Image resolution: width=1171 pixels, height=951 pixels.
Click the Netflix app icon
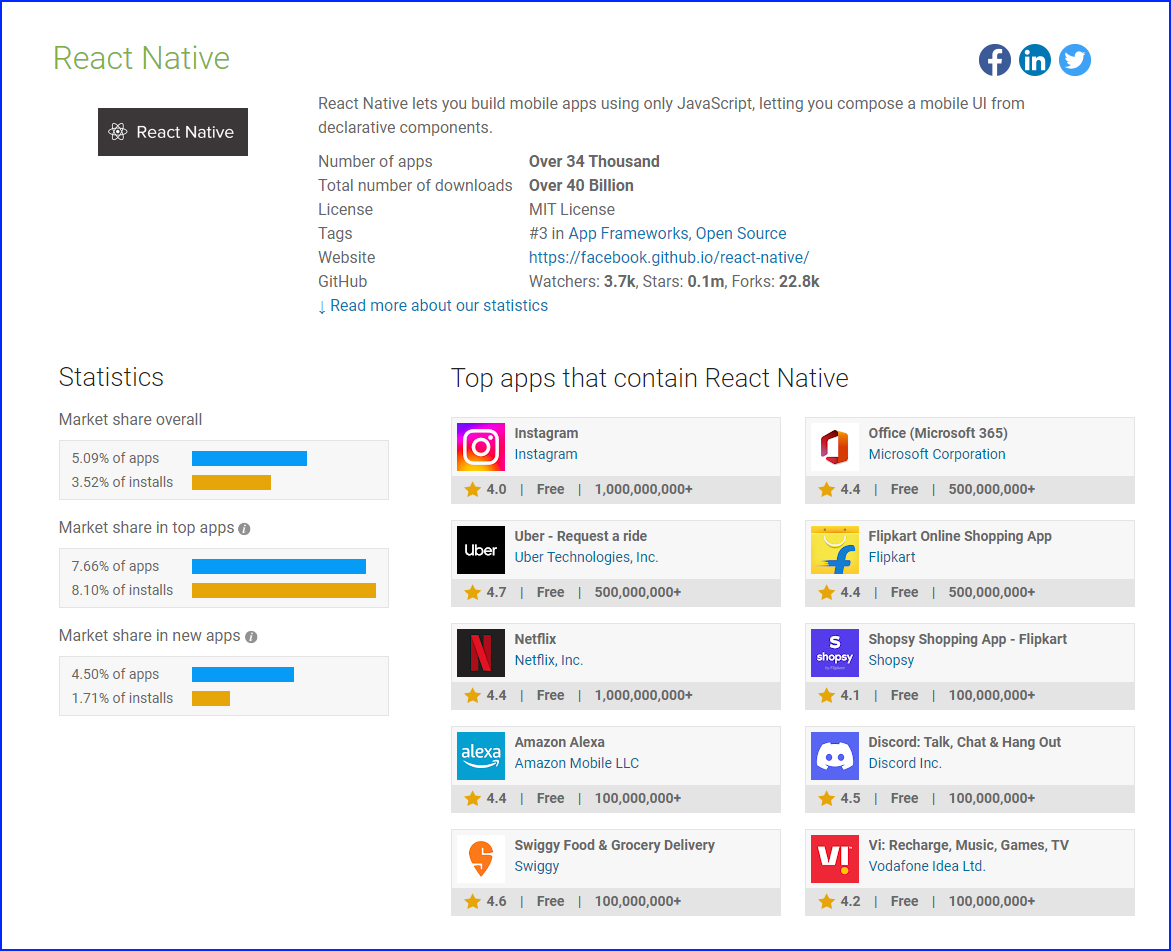pyautogui.click(x=481, y=653)
